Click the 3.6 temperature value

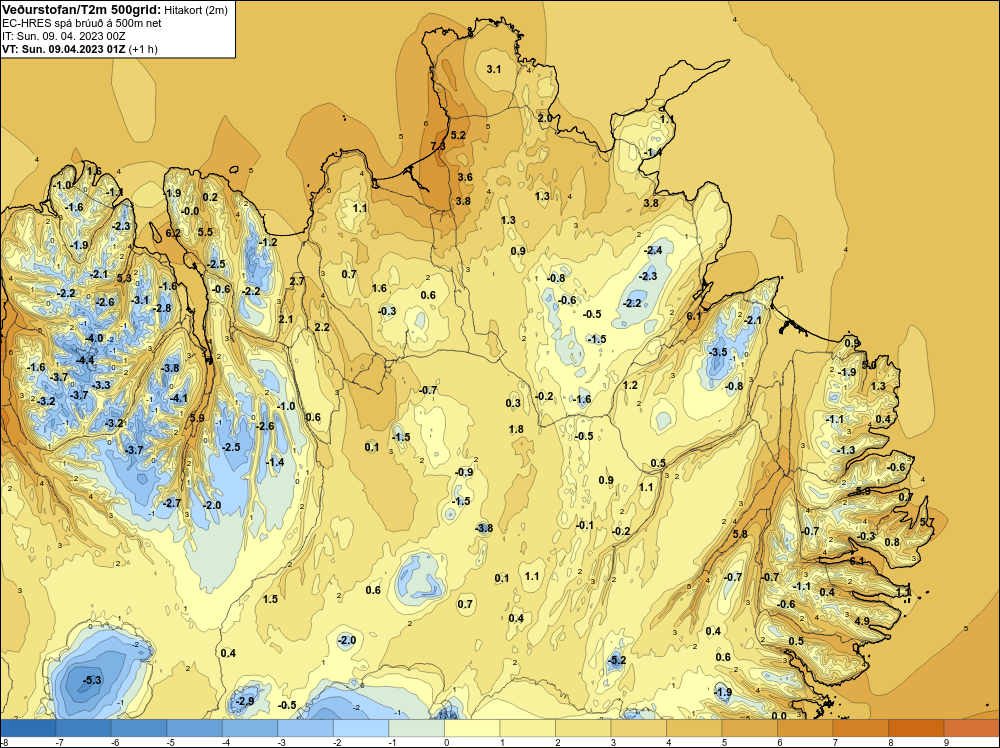(x=465, y=177)
